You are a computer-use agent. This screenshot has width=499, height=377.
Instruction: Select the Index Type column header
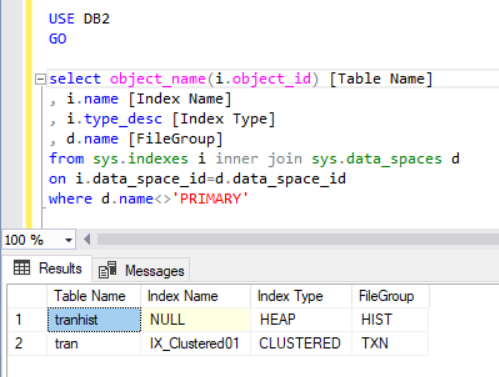(x=301, y=296)
